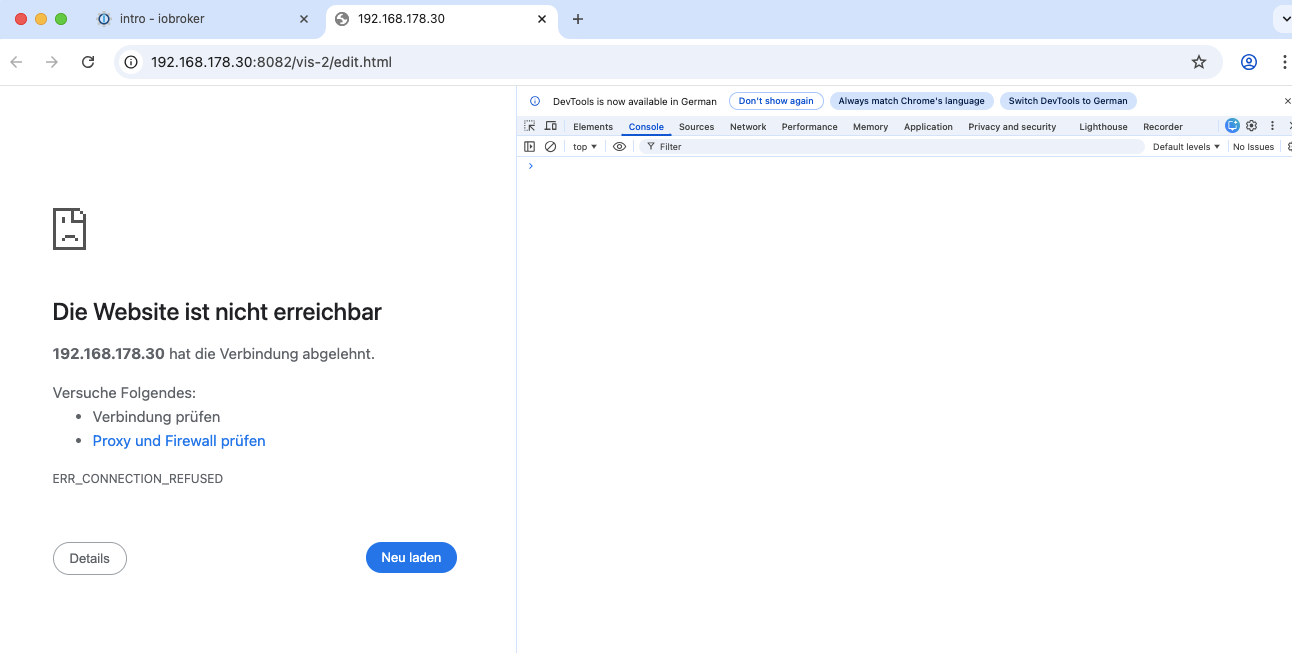Open the JavaScript context 'top' dropdown
This screenshot has height=653, width=1292.
pyautogui.click(x=585, y=147)
